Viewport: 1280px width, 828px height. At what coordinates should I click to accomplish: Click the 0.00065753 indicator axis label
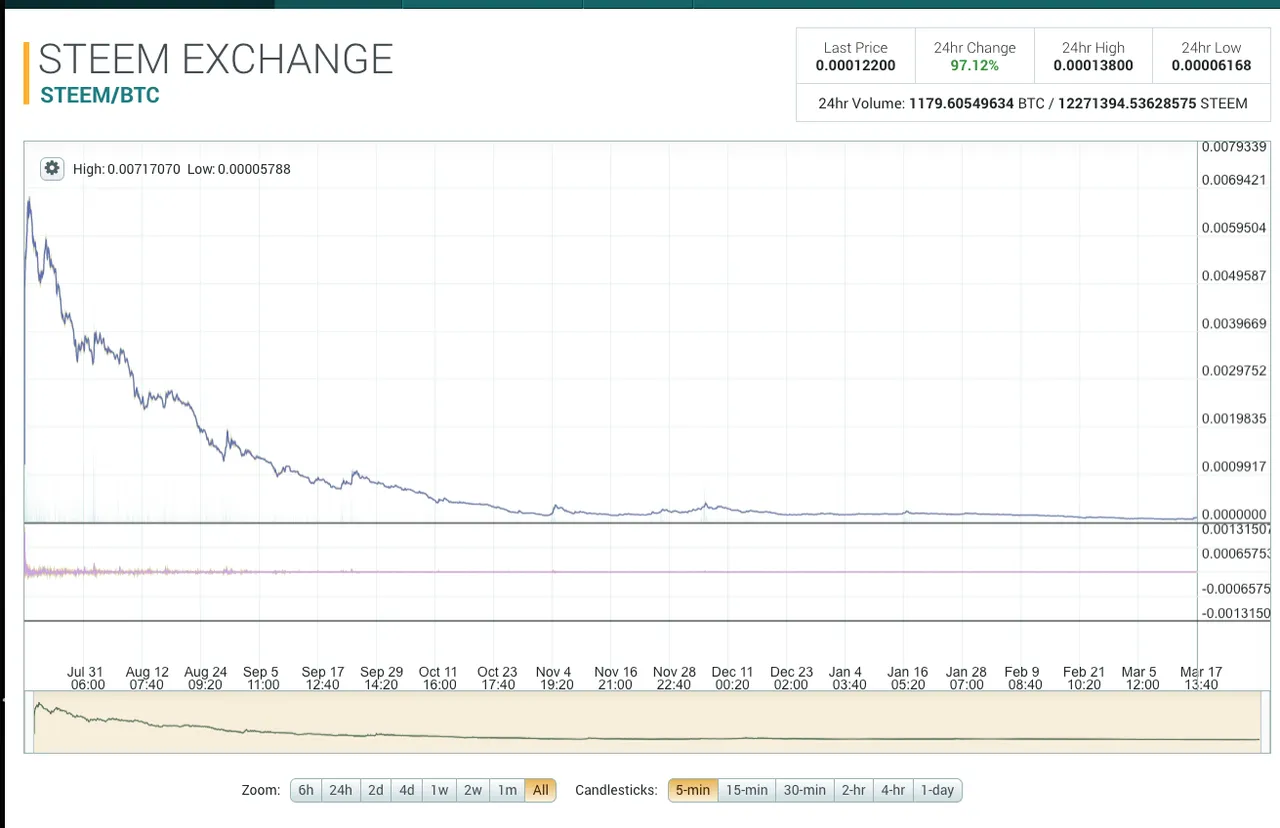click(1236, 553)
